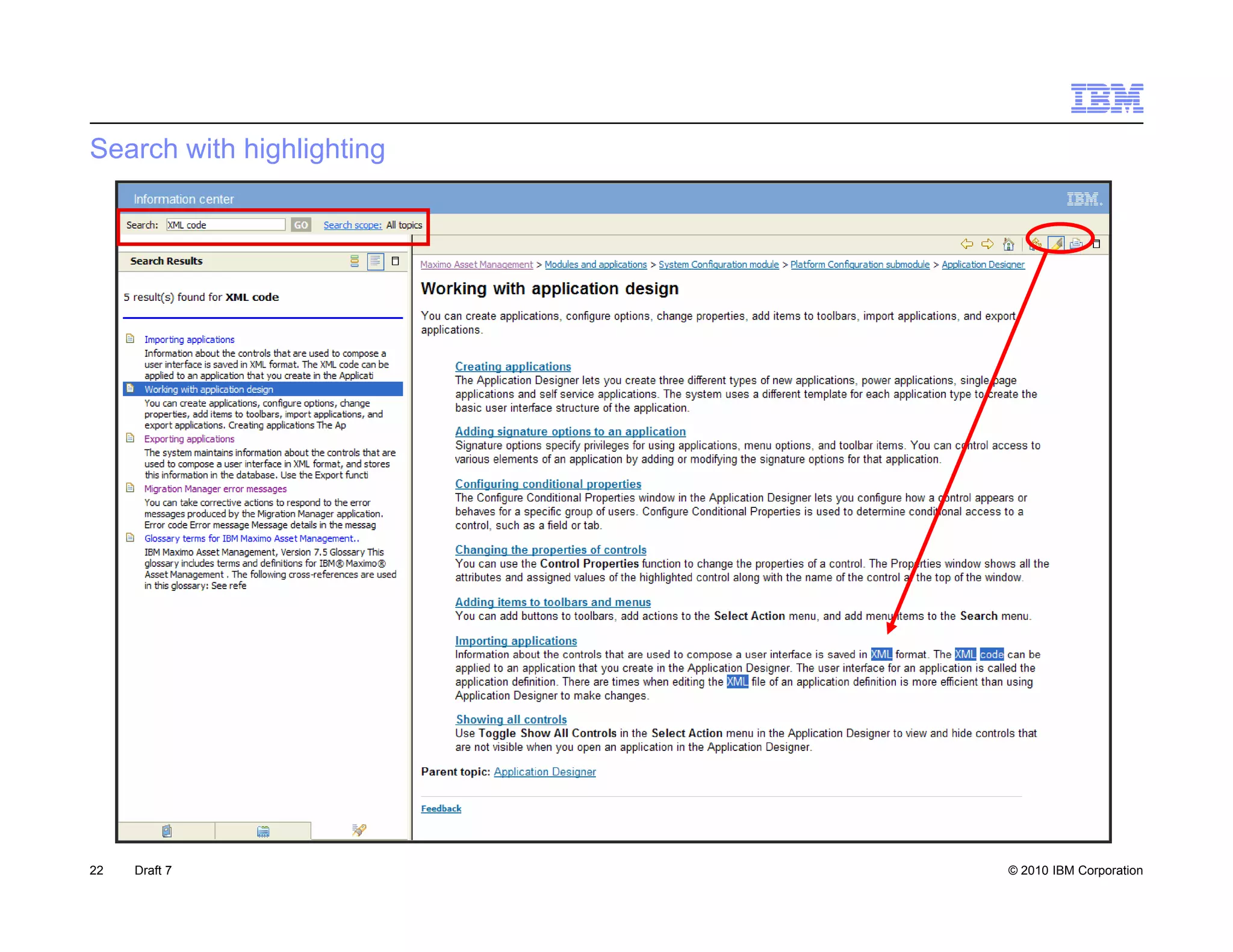The height and width of the screenshot is (952, 1233).
Task: Click the GO search button
Action: [x=300, y=225]
